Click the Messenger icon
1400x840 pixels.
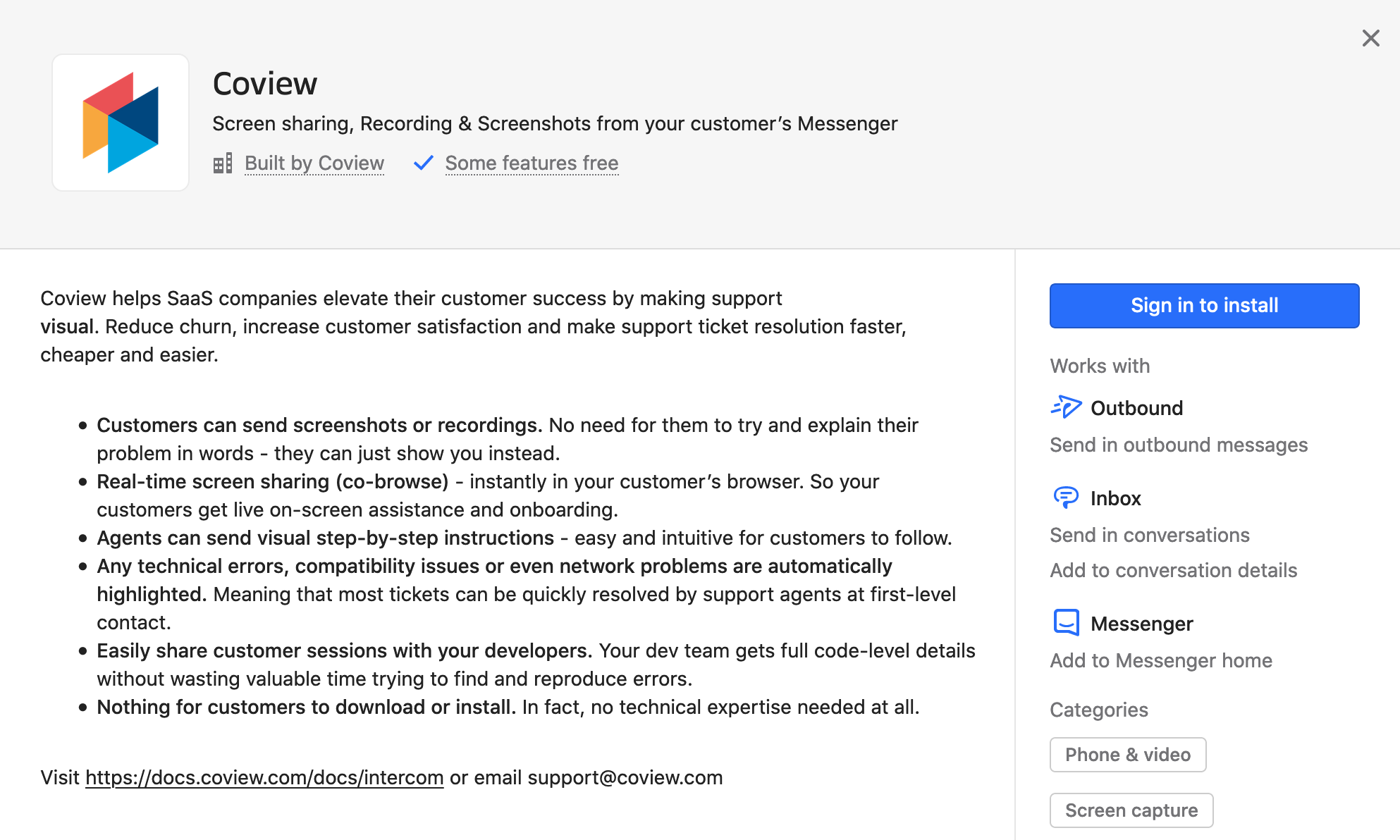(x=1066, y=623)
